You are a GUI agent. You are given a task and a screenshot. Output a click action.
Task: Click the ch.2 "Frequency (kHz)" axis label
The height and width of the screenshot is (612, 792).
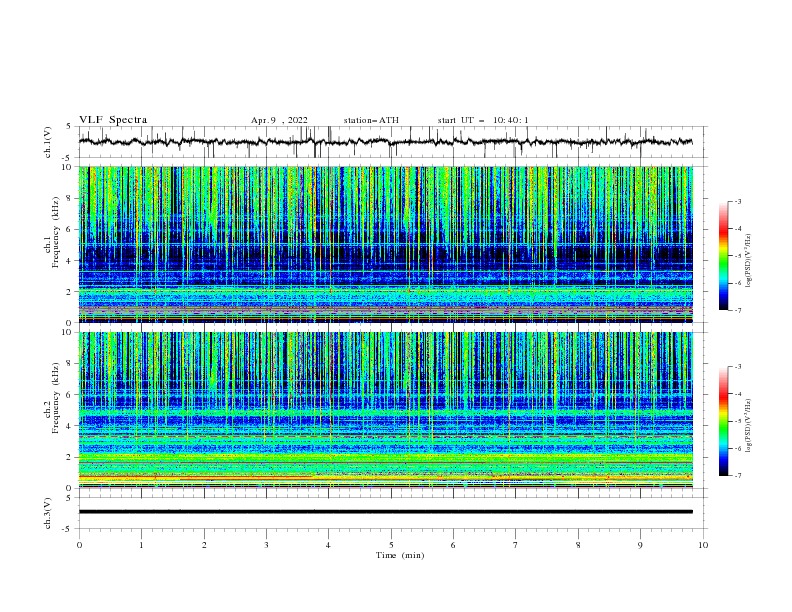56,398
